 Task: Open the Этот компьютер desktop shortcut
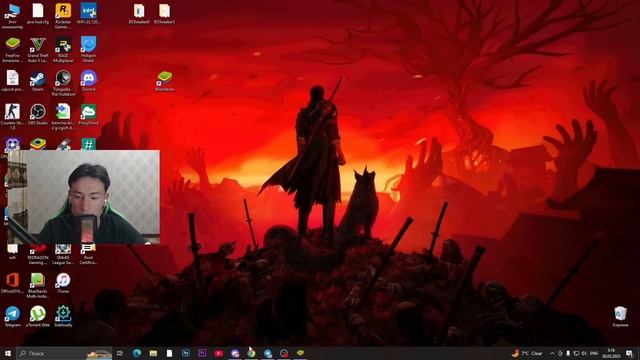(12, 16)
